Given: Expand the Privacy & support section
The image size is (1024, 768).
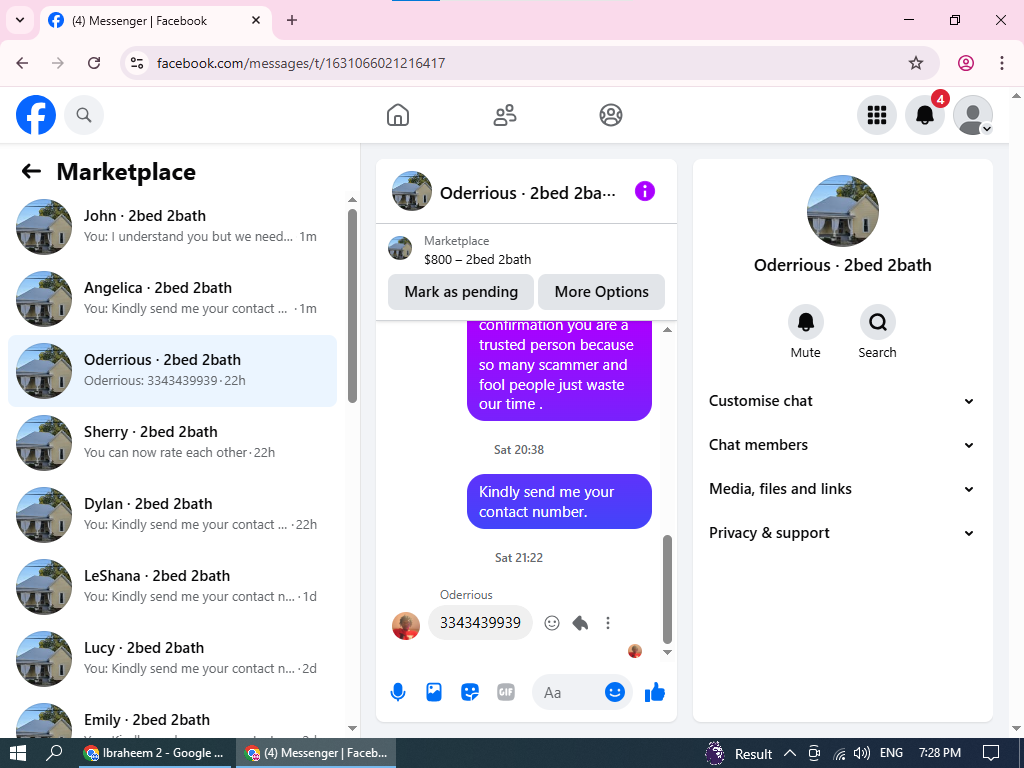Looking at the screenshot, I should [x=842, y=533].
